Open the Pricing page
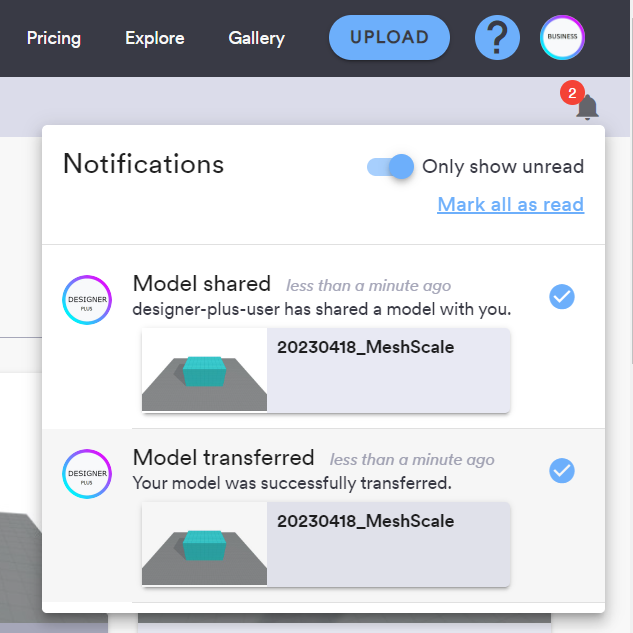This screenshot has height=633, width=633. pos(54,38)
